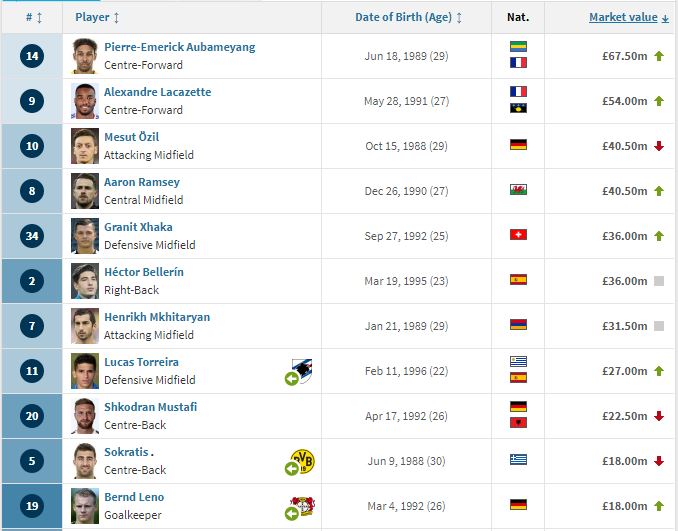The height and width of the screenshot is (531, 678).
Task: Click red down arrow next to Özil's £40.50m
Action: point(659,146)
